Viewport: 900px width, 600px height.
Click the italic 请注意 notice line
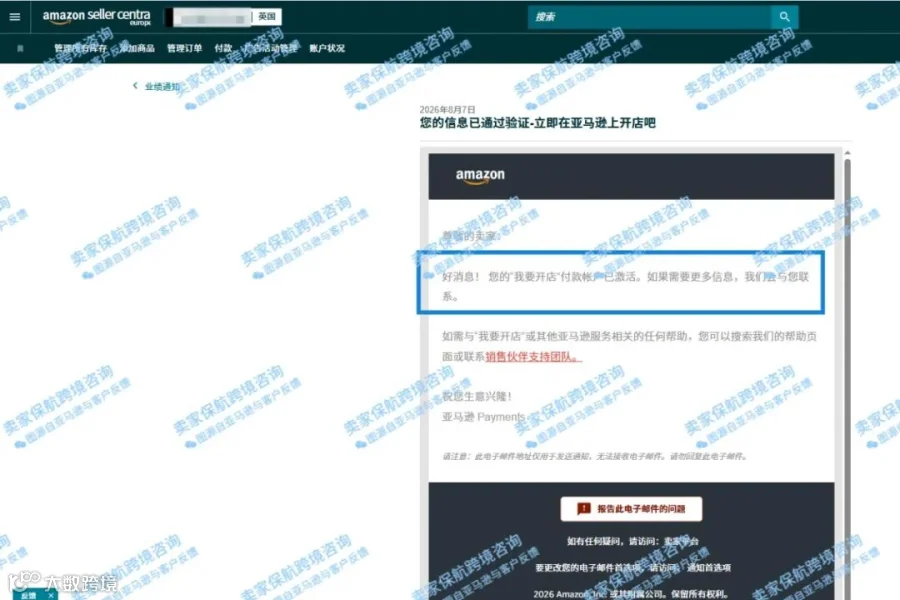tap(595, 456)
